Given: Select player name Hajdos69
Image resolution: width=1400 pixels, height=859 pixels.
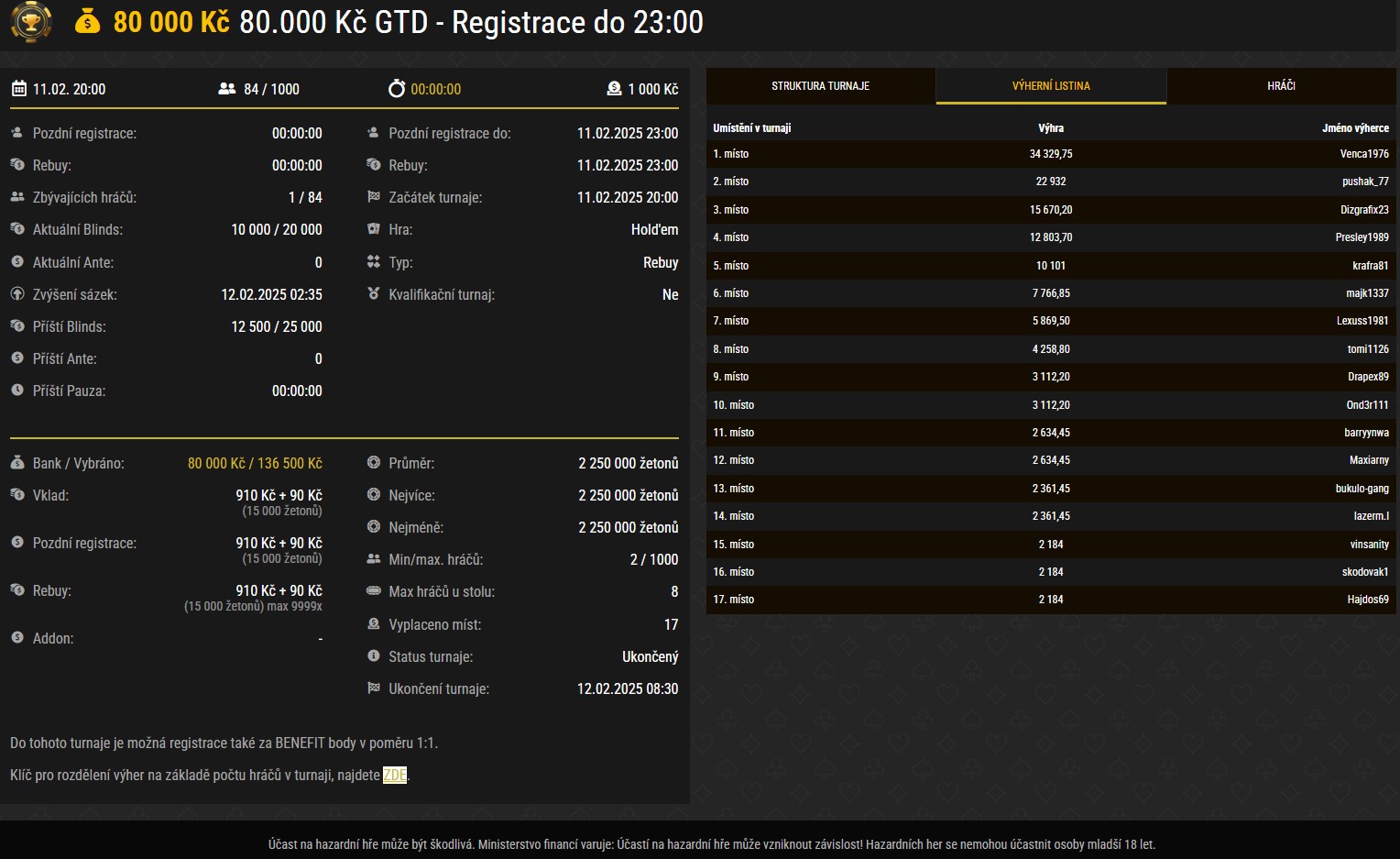Looking at the screenshot, I should pyautogui.click(x=1368, y=600).
